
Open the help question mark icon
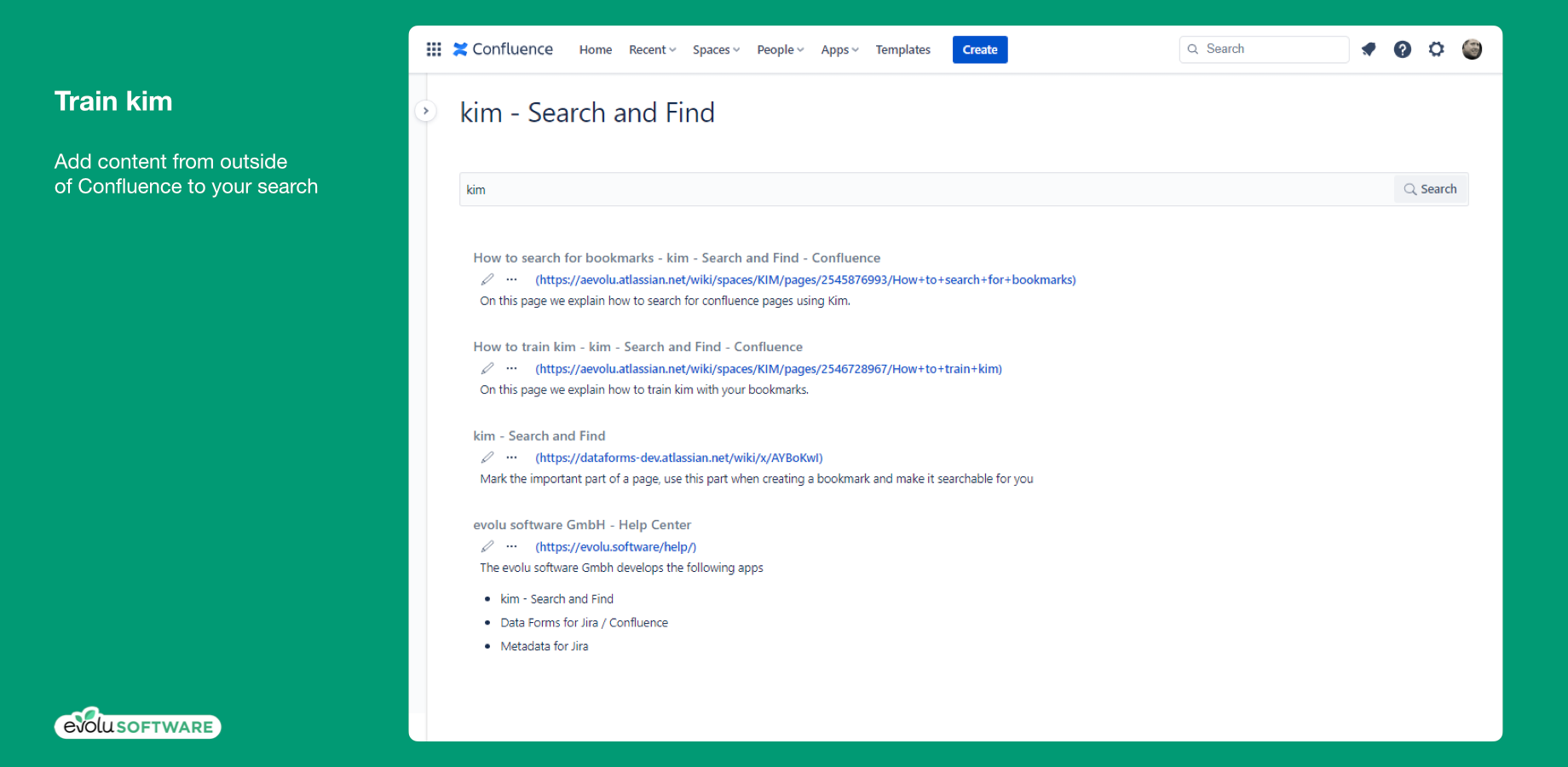point(1403,49)
